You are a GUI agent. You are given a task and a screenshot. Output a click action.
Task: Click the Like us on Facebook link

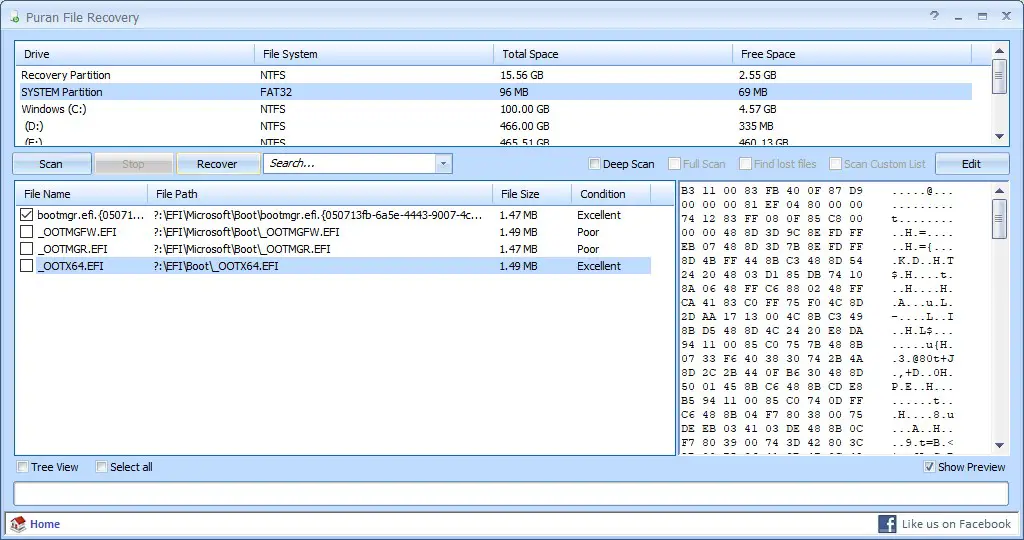pos(956,524)
